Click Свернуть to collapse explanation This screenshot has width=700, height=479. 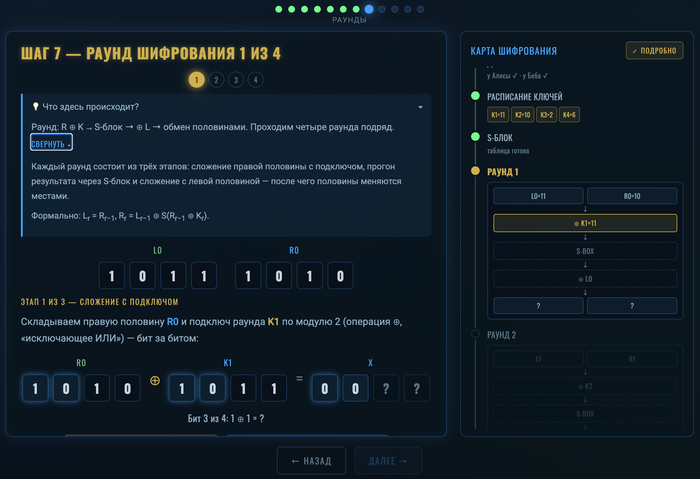tap(51, 143)
